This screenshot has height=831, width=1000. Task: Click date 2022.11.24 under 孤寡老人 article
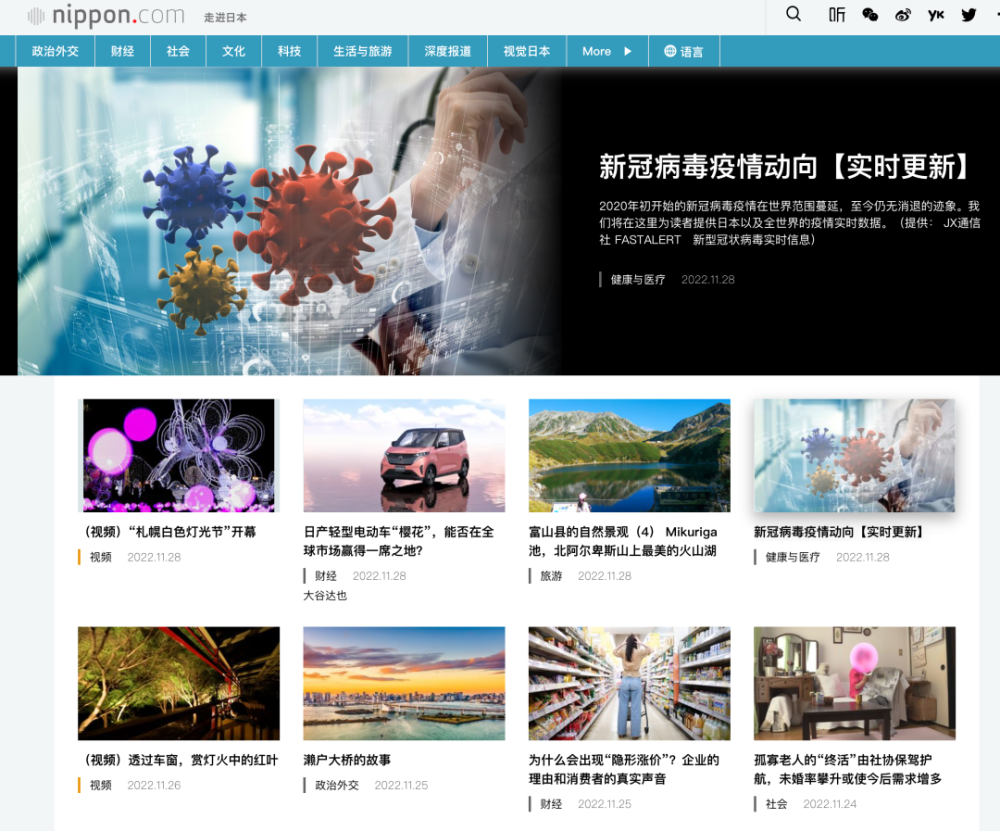[x=830, y=804]
